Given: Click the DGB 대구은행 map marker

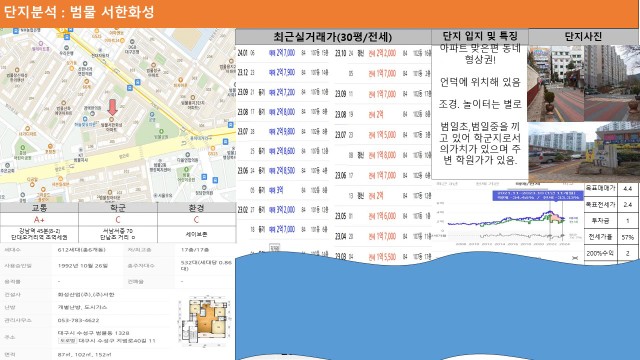Looking at the screenshot, I should 131,42.
